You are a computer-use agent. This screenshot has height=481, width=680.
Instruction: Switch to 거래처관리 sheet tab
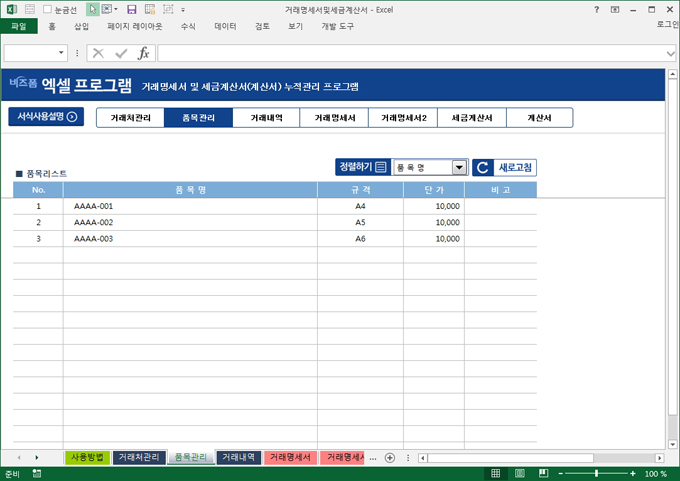coord(138,458)
